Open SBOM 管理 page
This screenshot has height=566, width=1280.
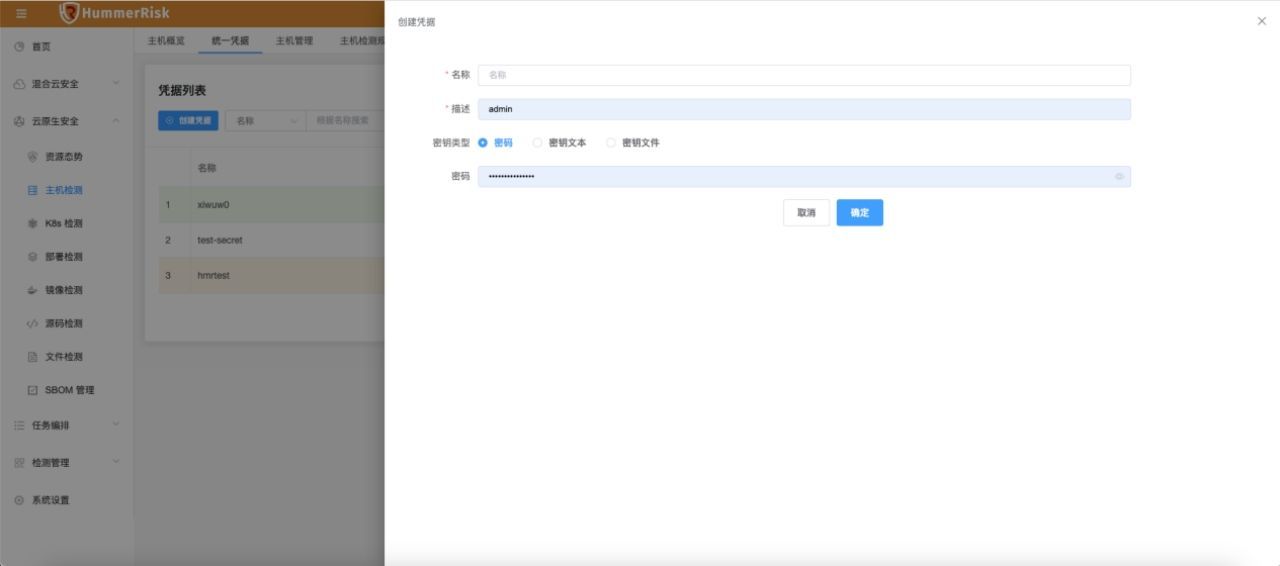pyautogui.click(x=68, y=390)
